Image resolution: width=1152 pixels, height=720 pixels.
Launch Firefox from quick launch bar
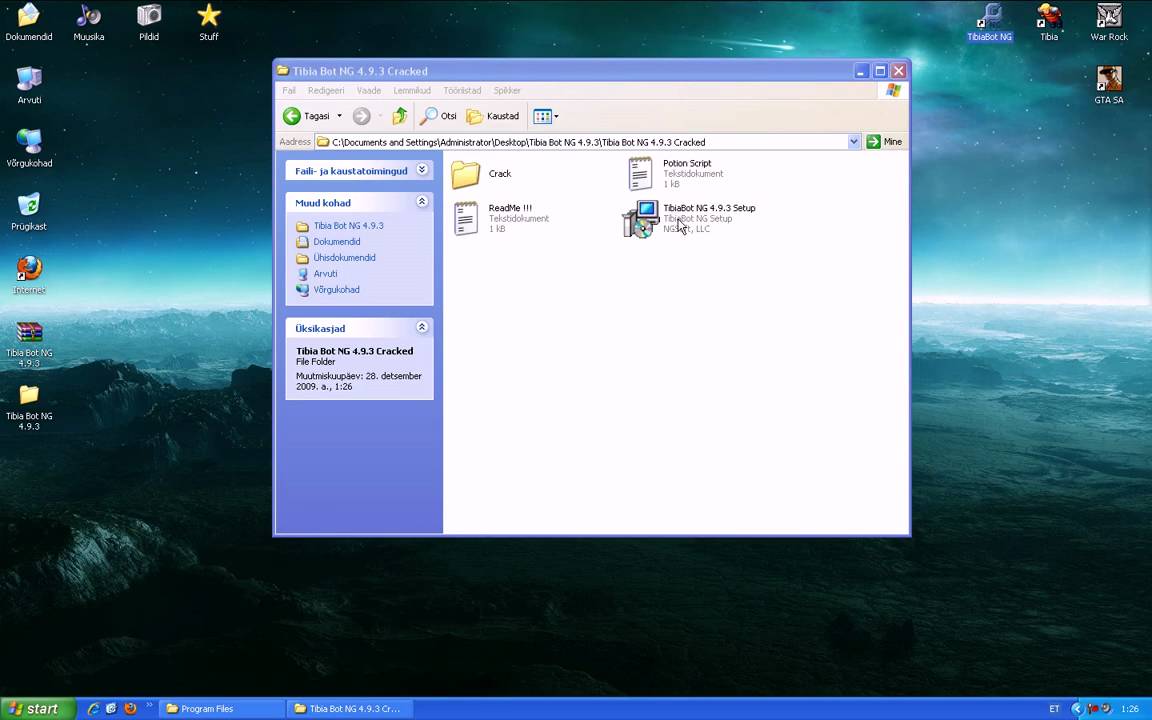pyautogui.click(x=130, y=709)
